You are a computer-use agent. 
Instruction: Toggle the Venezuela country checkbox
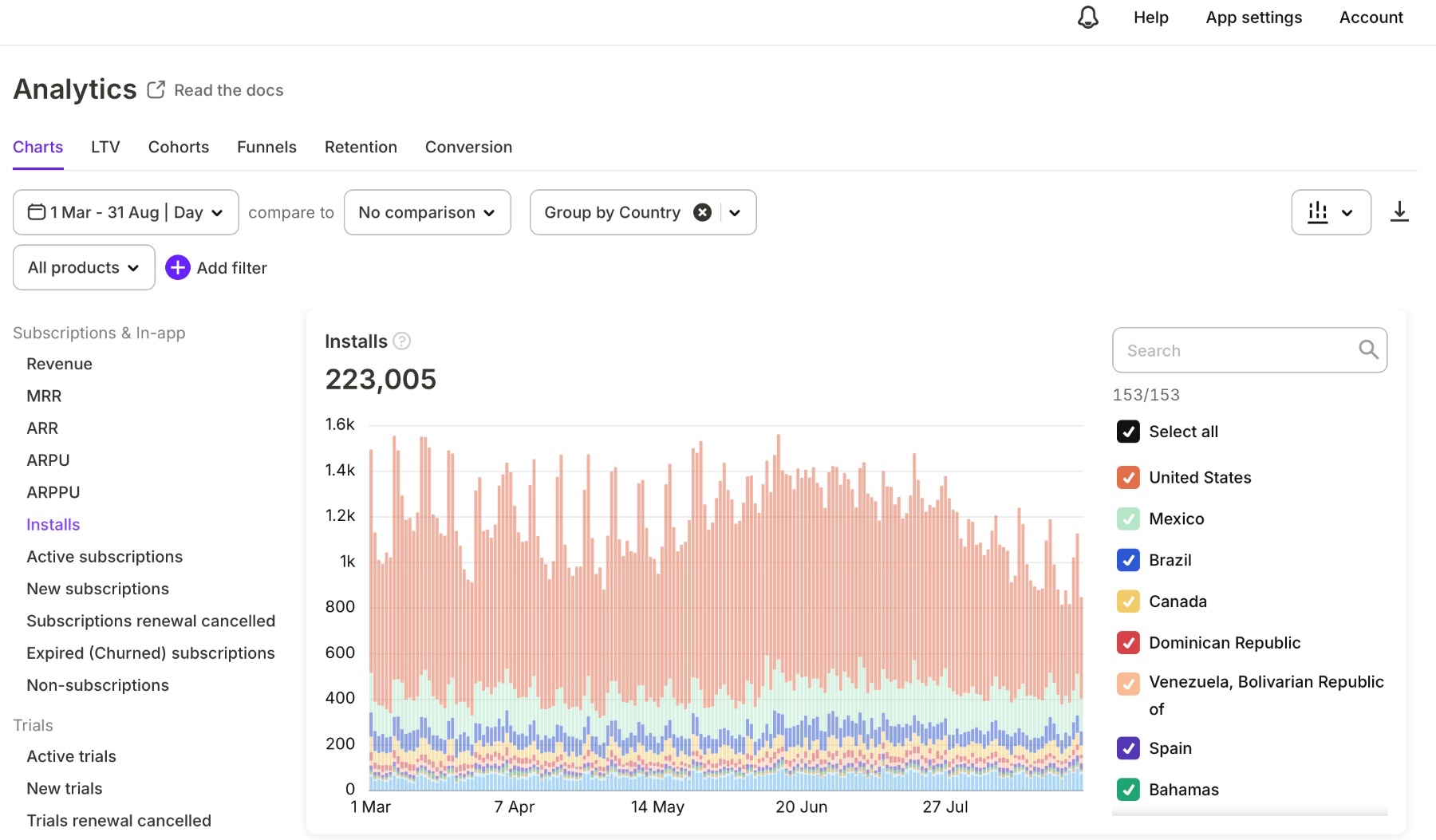click(1128, 684)
